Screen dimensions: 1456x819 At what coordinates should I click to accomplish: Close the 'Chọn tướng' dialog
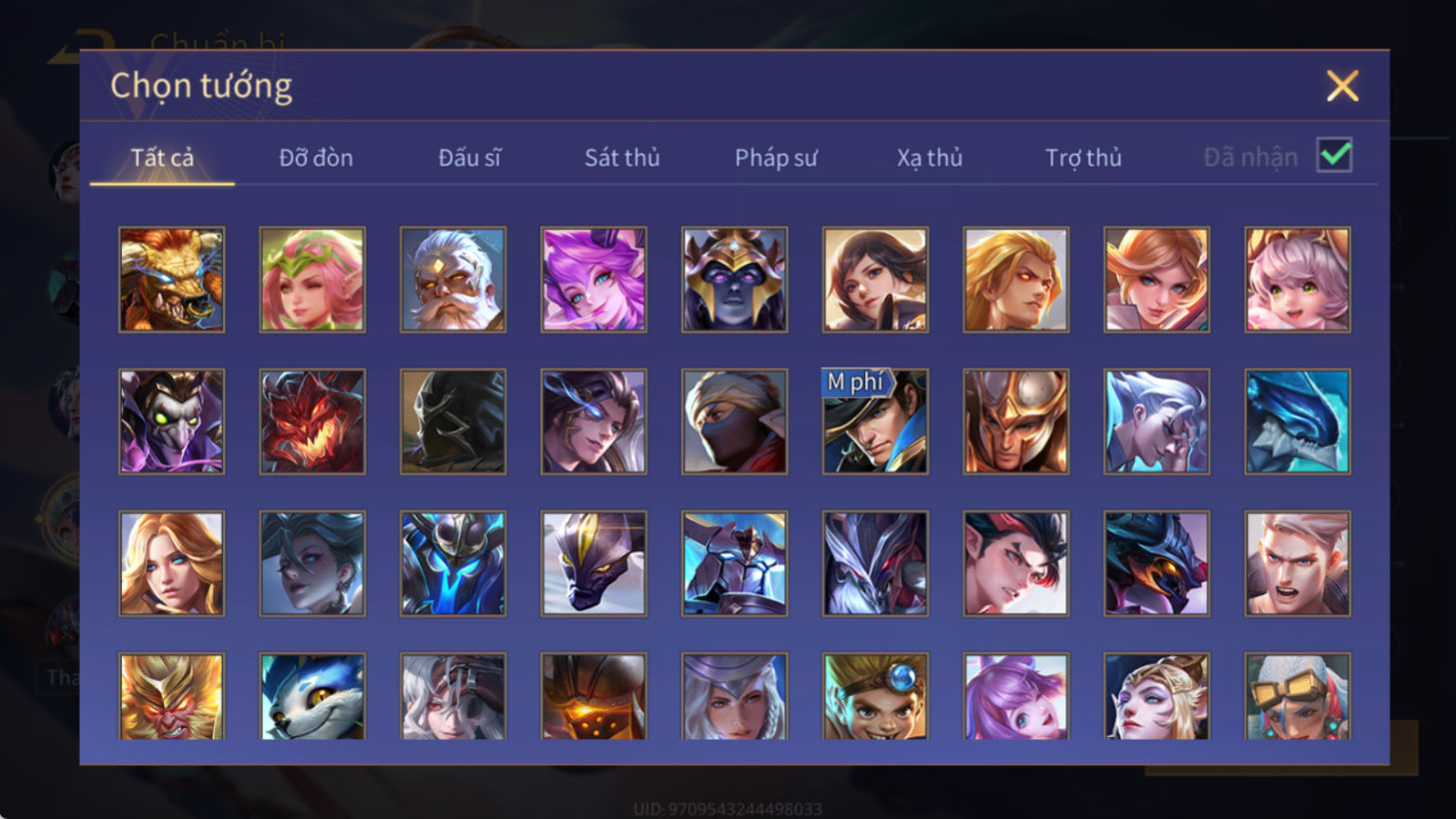[1342, 86]
